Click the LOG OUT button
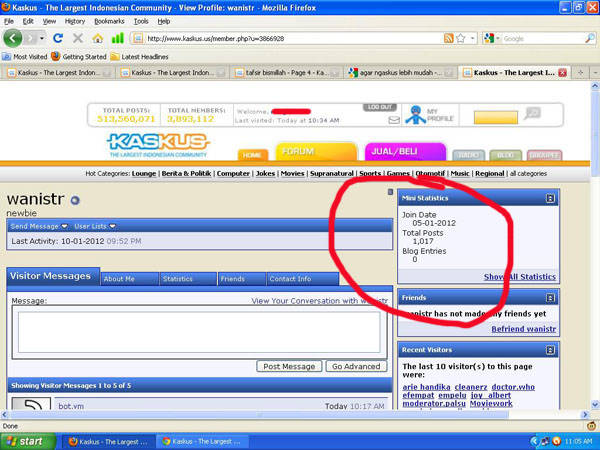600x450 pixels. [380, 107]
